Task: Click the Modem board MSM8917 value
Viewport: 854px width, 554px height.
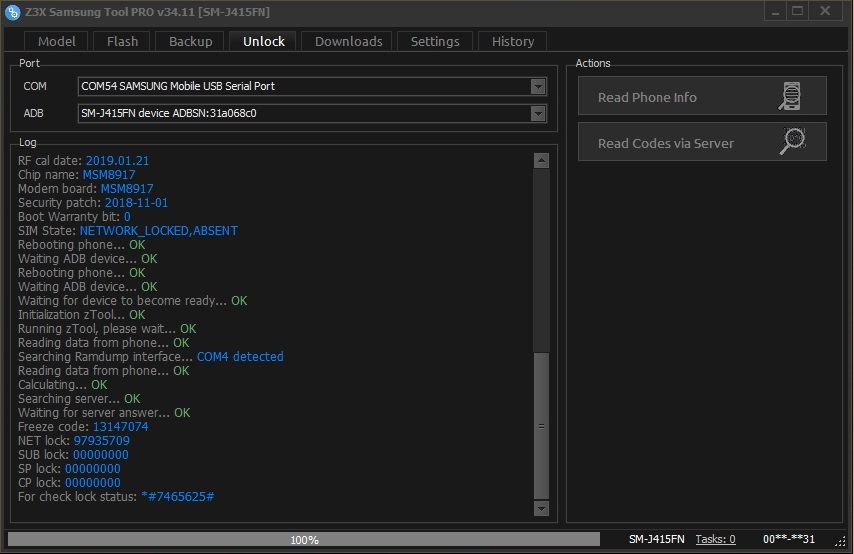Action: pos(127,188)
